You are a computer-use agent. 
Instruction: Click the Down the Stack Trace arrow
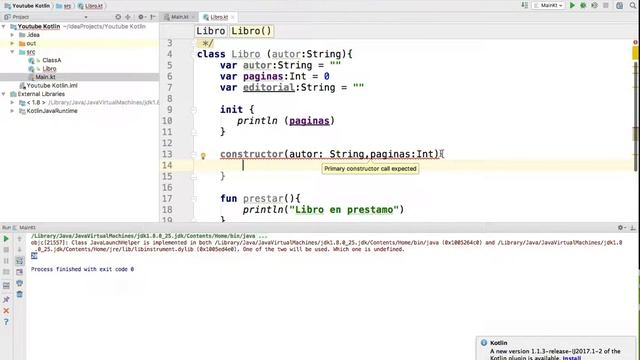(x=20, y=250)
